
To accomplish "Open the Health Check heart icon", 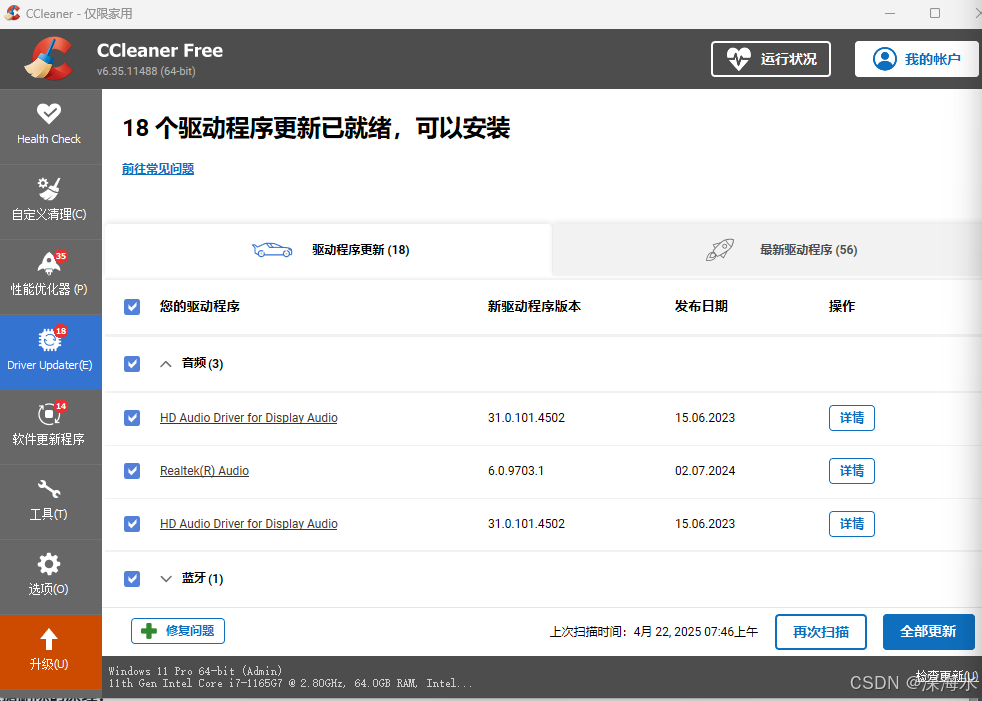I will tap(49, 113).
